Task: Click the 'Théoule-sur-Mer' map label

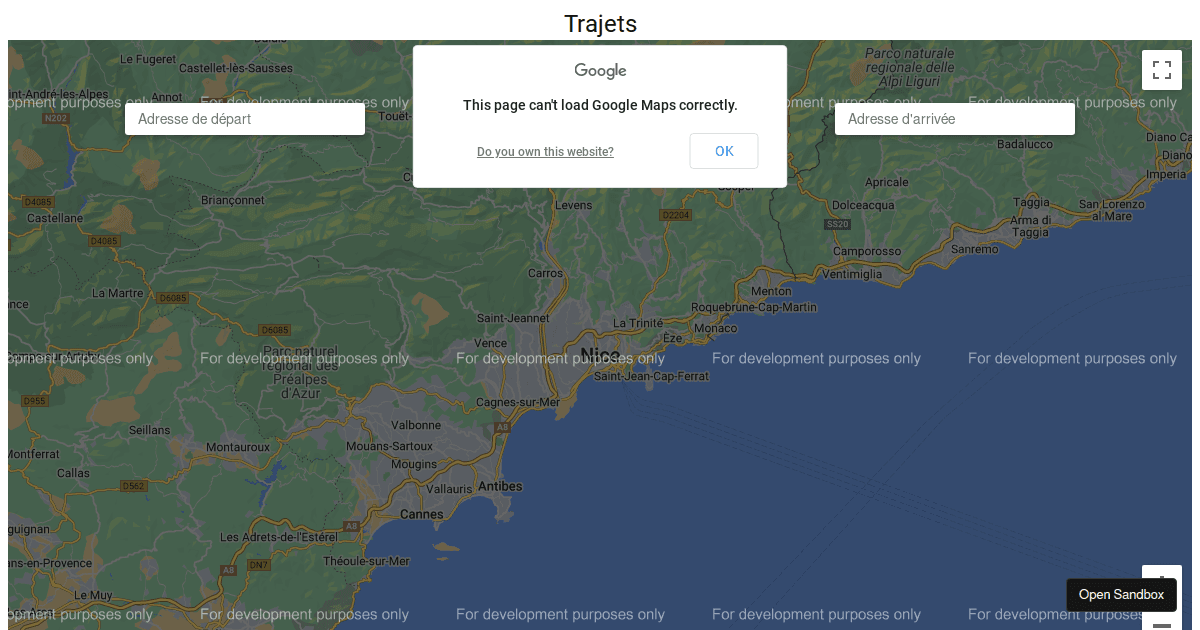Action: tap(366, 561)
